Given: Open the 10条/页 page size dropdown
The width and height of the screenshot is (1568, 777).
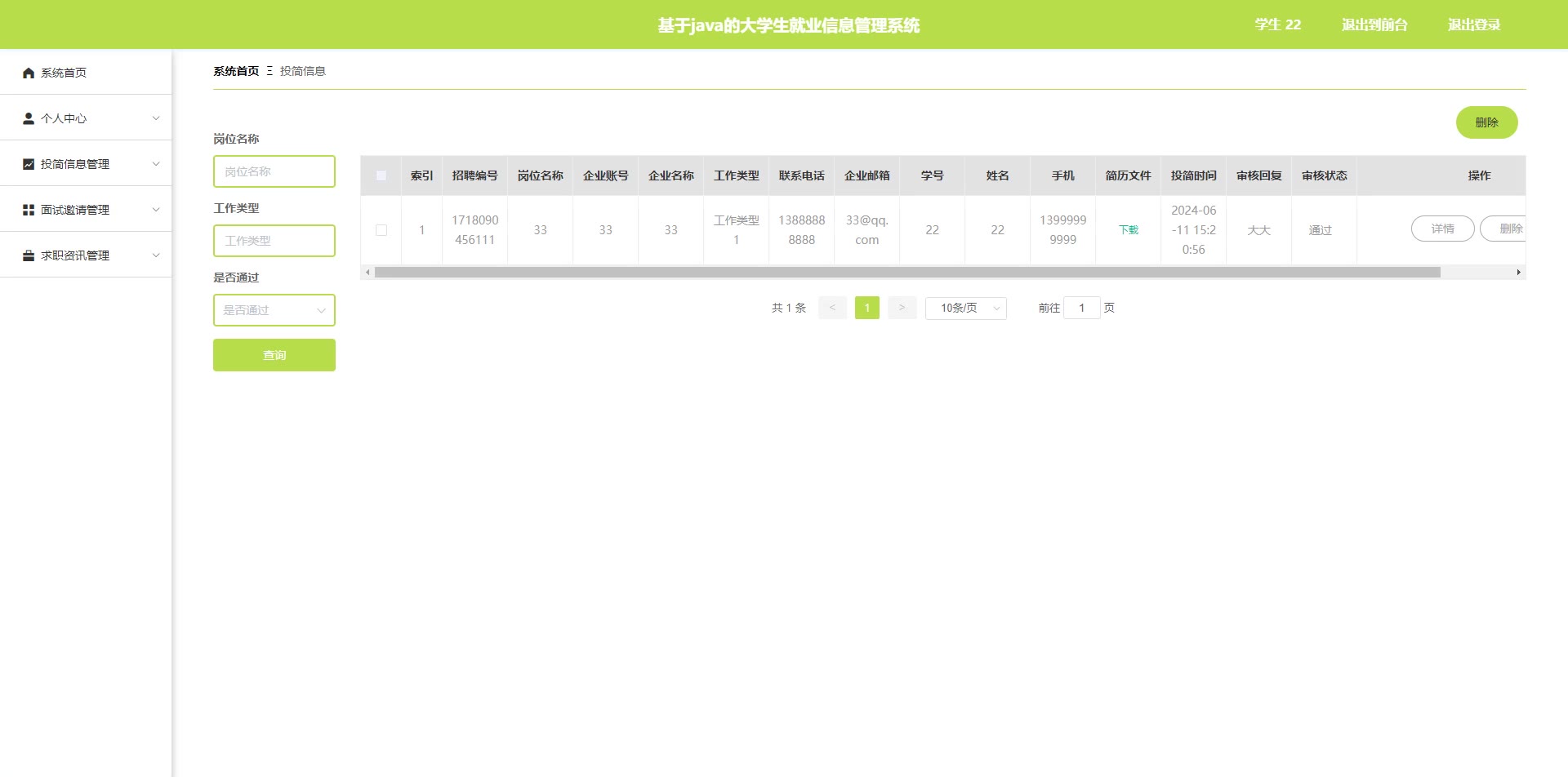Looking at the screenshot, I should click(x=966, y=308).
